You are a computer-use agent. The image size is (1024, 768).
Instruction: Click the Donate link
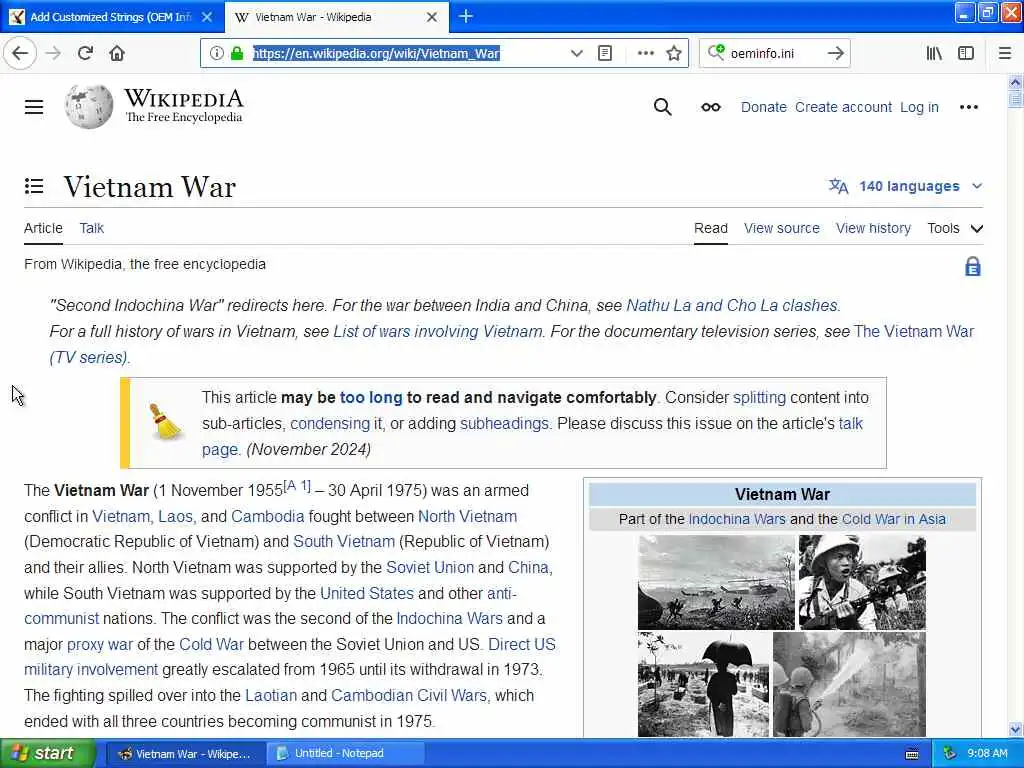coord(763,107)
